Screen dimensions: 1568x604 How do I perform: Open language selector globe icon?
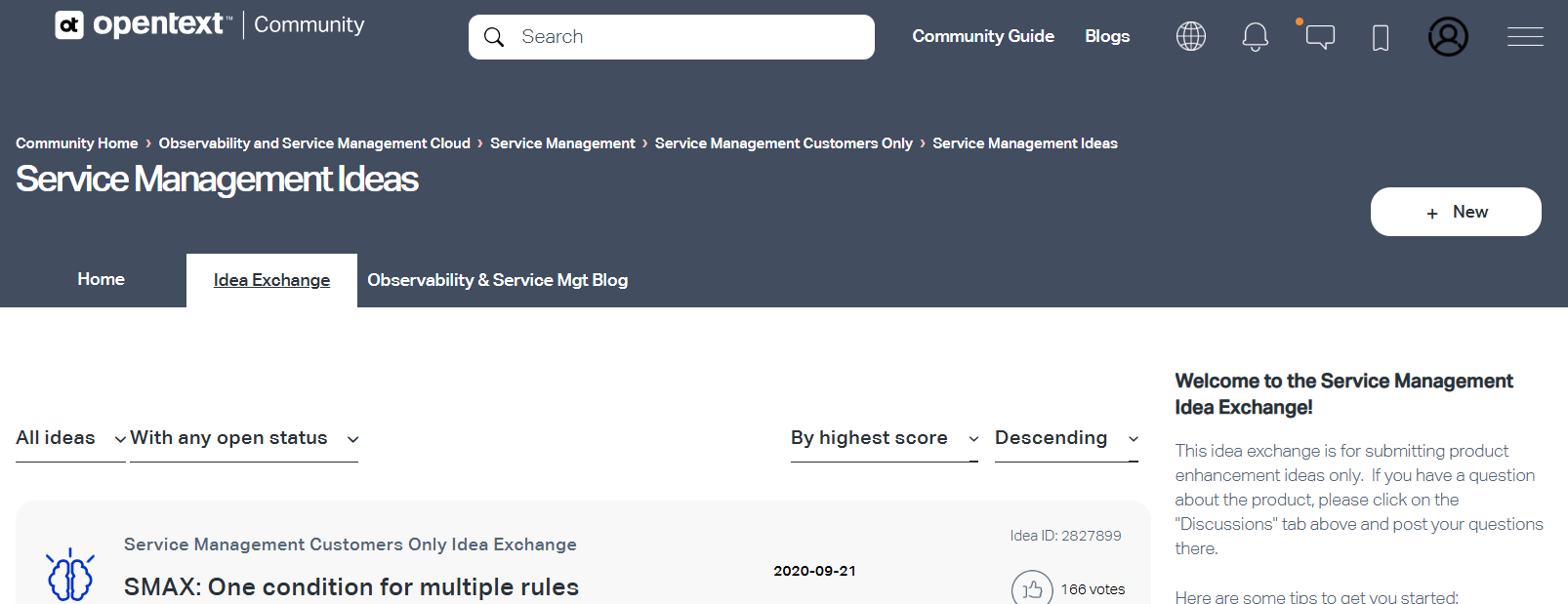pyautogui.click(x=1191, y=37)
